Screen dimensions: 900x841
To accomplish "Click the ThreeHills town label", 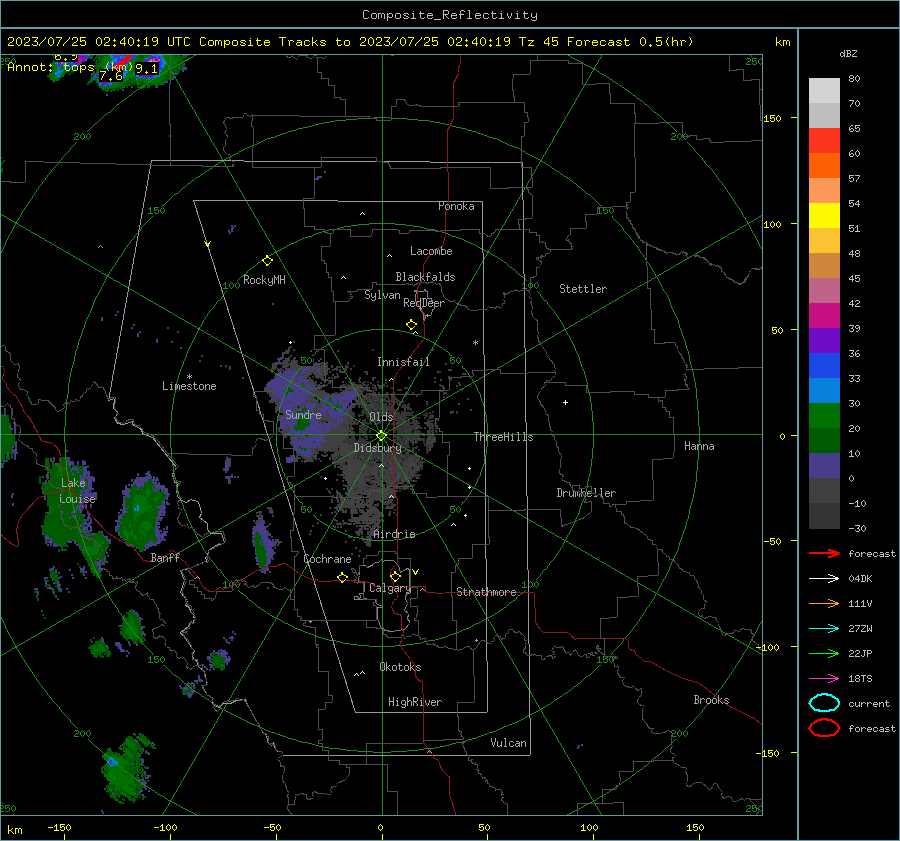I will point(503,437).
